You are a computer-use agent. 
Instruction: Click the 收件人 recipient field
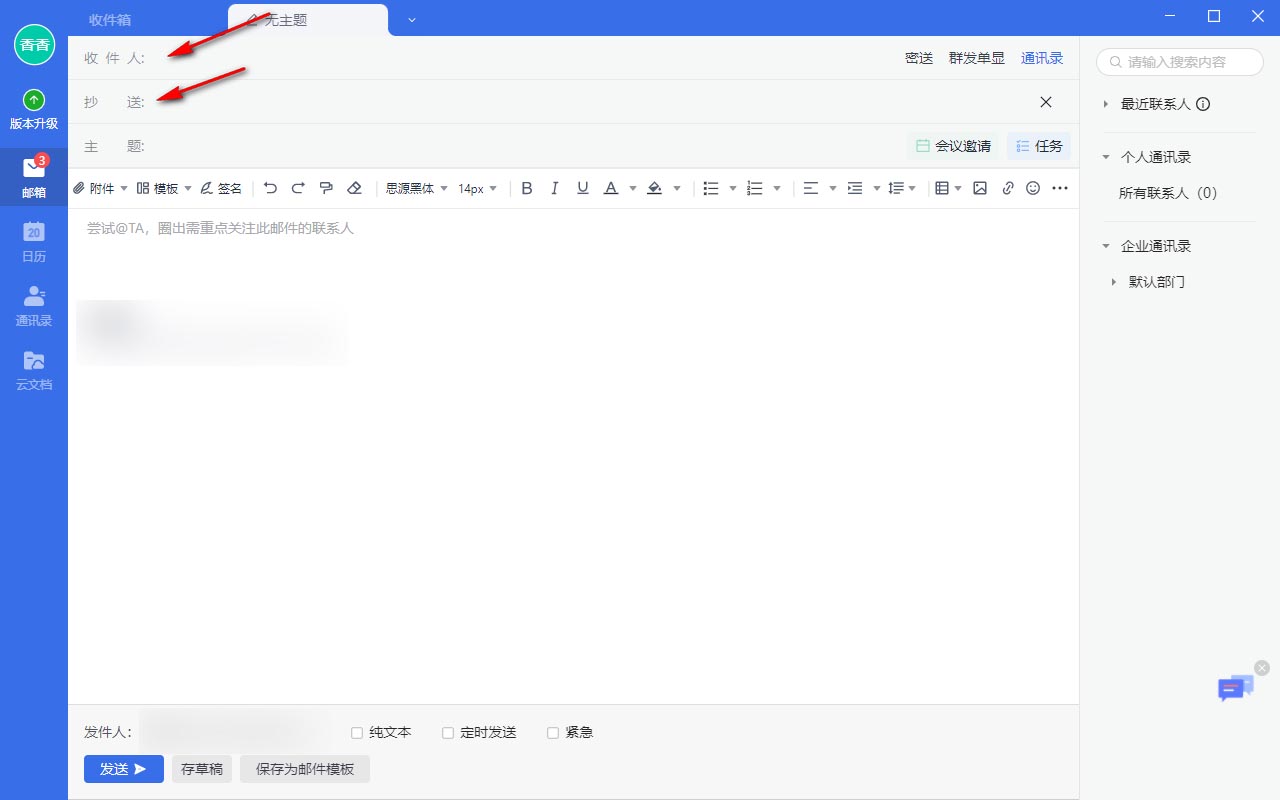tap(520, 58)
